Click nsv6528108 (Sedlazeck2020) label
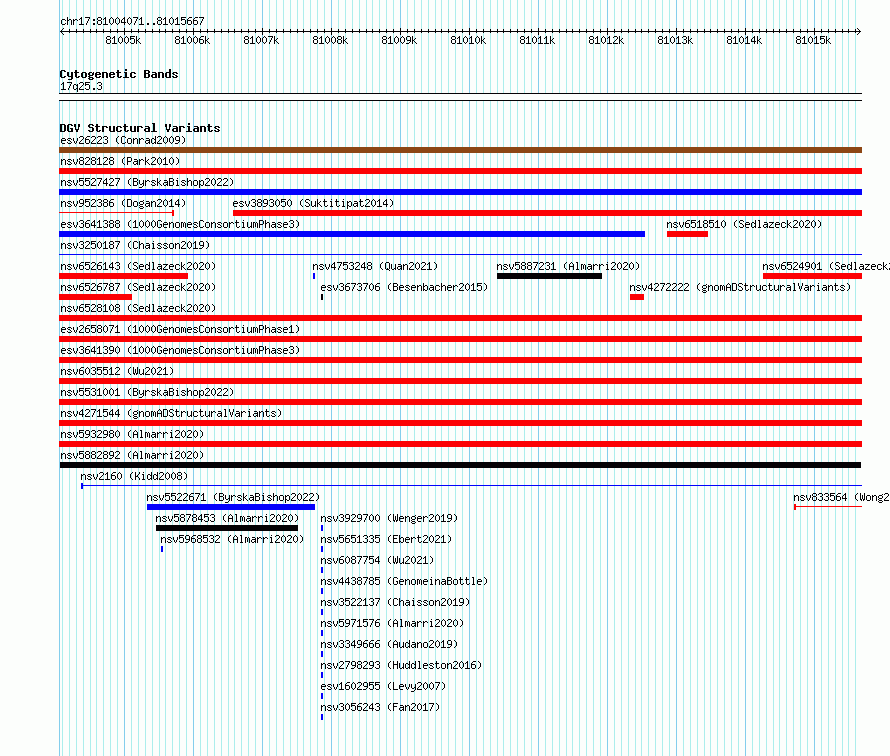Viewport: 890px width, 756px height. [138, 308]
